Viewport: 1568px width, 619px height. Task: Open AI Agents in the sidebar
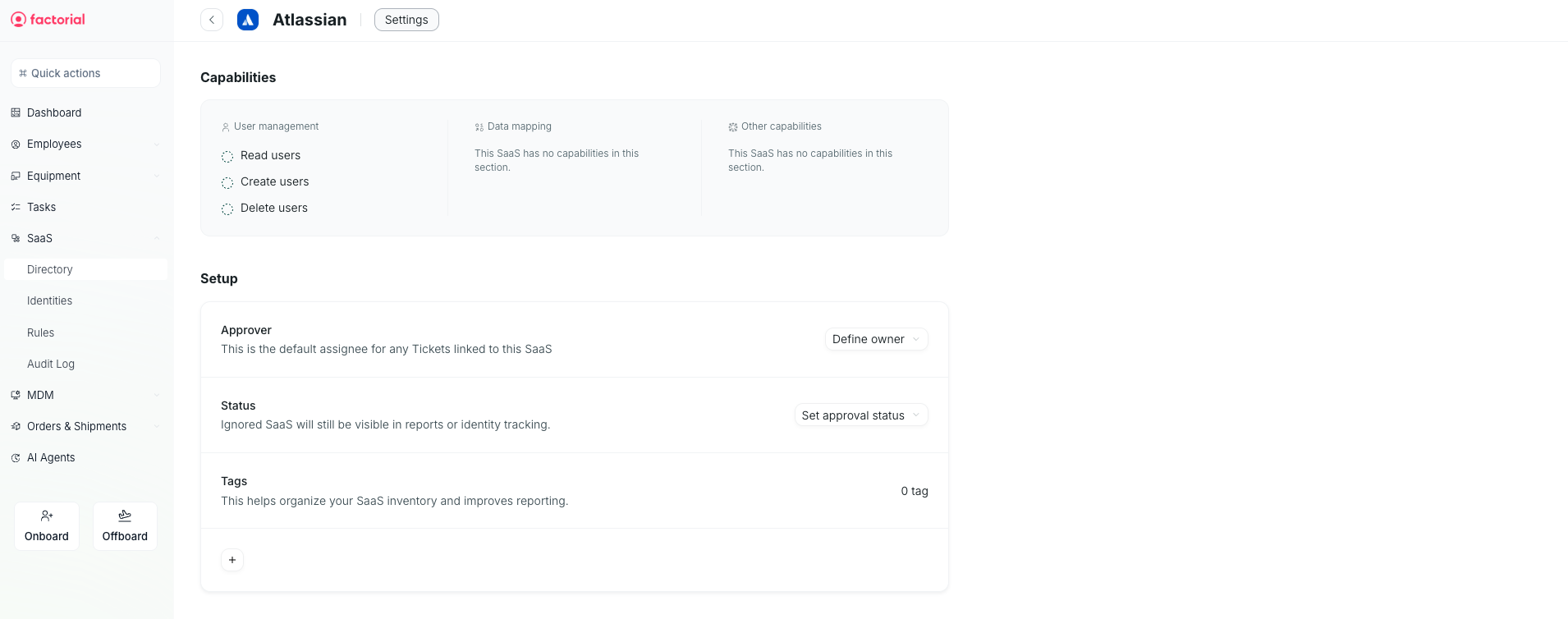click(x=51, y=457)
